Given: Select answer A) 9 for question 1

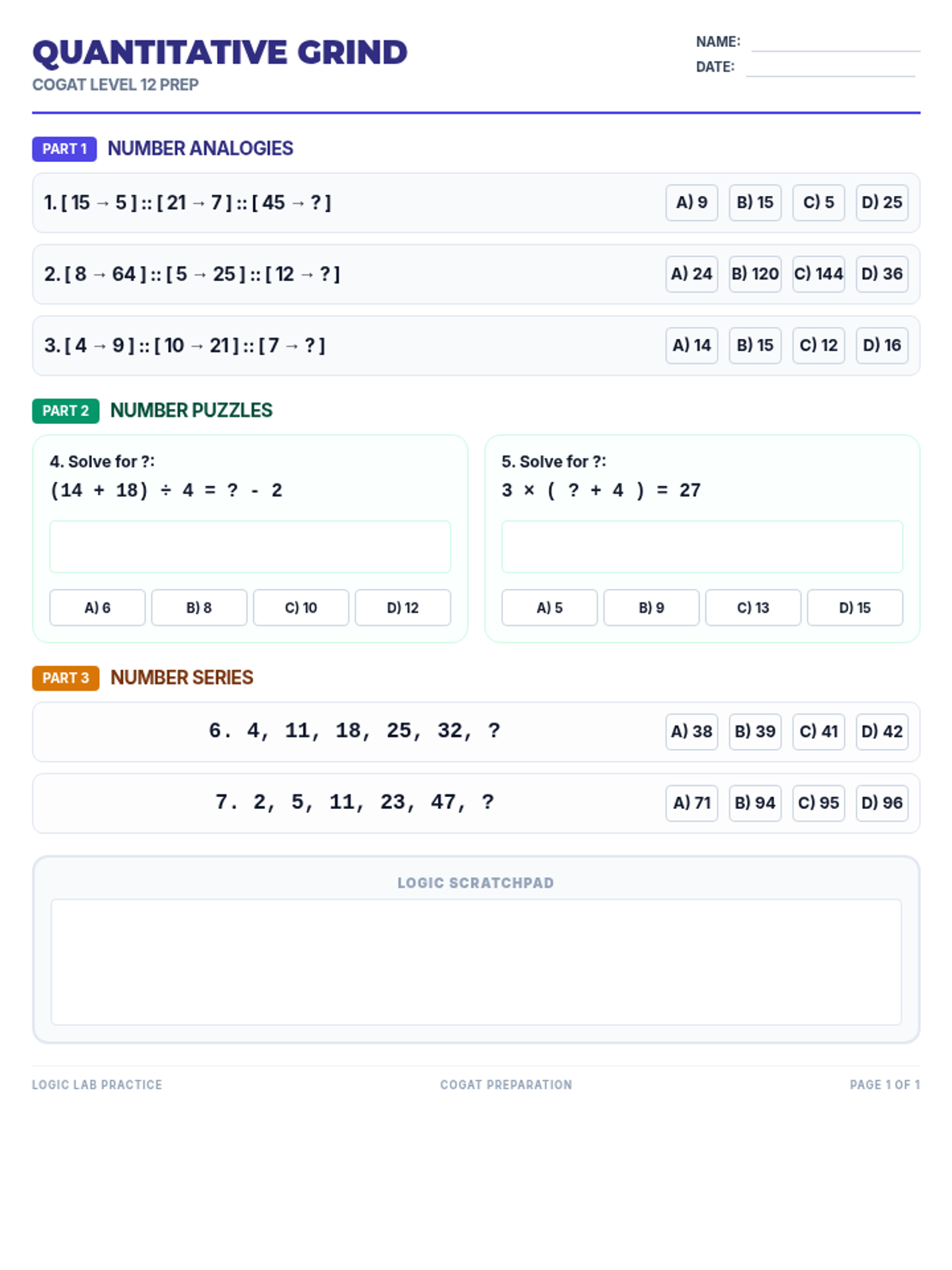Looking at the screenshot, I should click(691, 202).
